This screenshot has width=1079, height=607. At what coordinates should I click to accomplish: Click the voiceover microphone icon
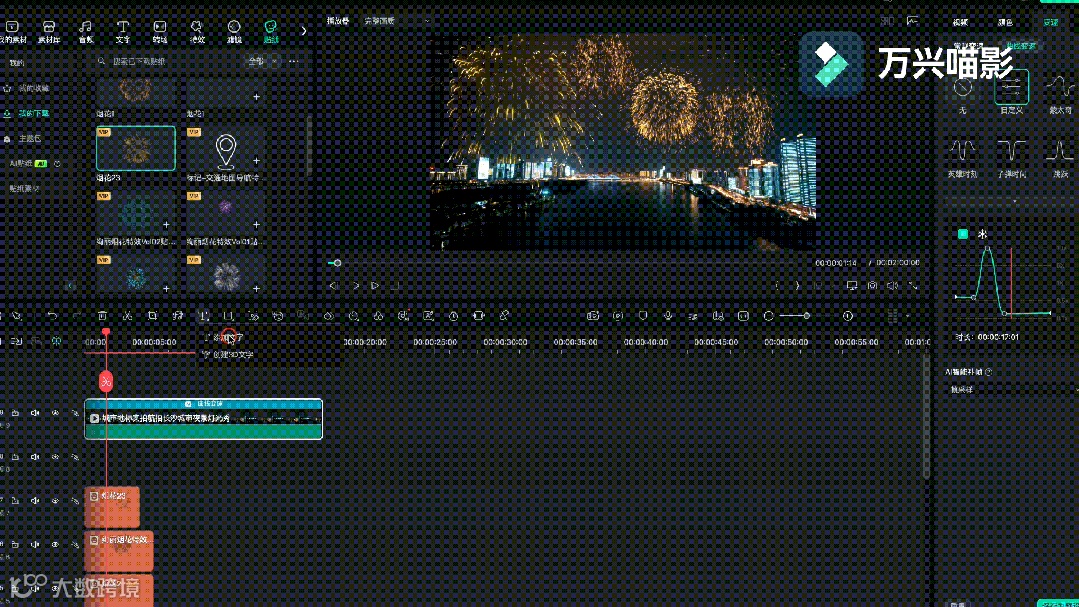click(x=668, y=316)
